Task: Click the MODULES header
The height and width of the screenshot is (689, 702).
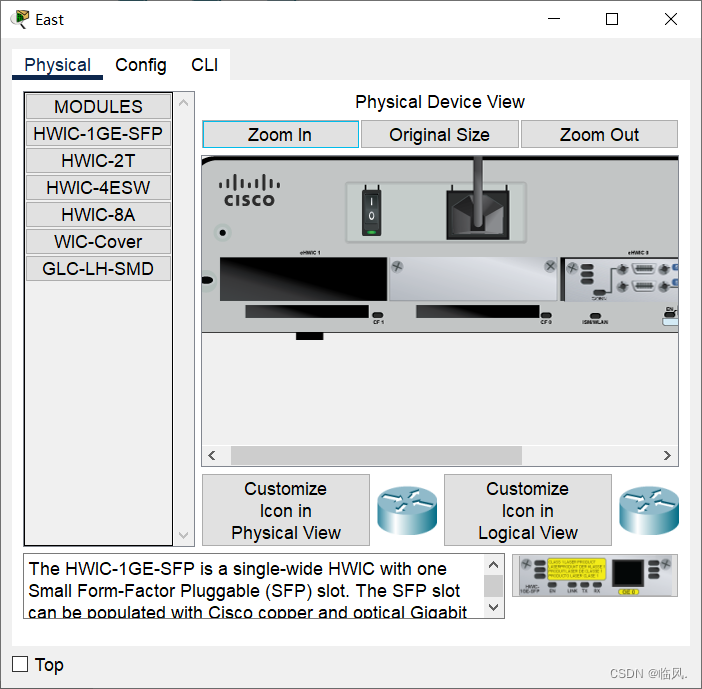Action: click(x=98, y=107)
